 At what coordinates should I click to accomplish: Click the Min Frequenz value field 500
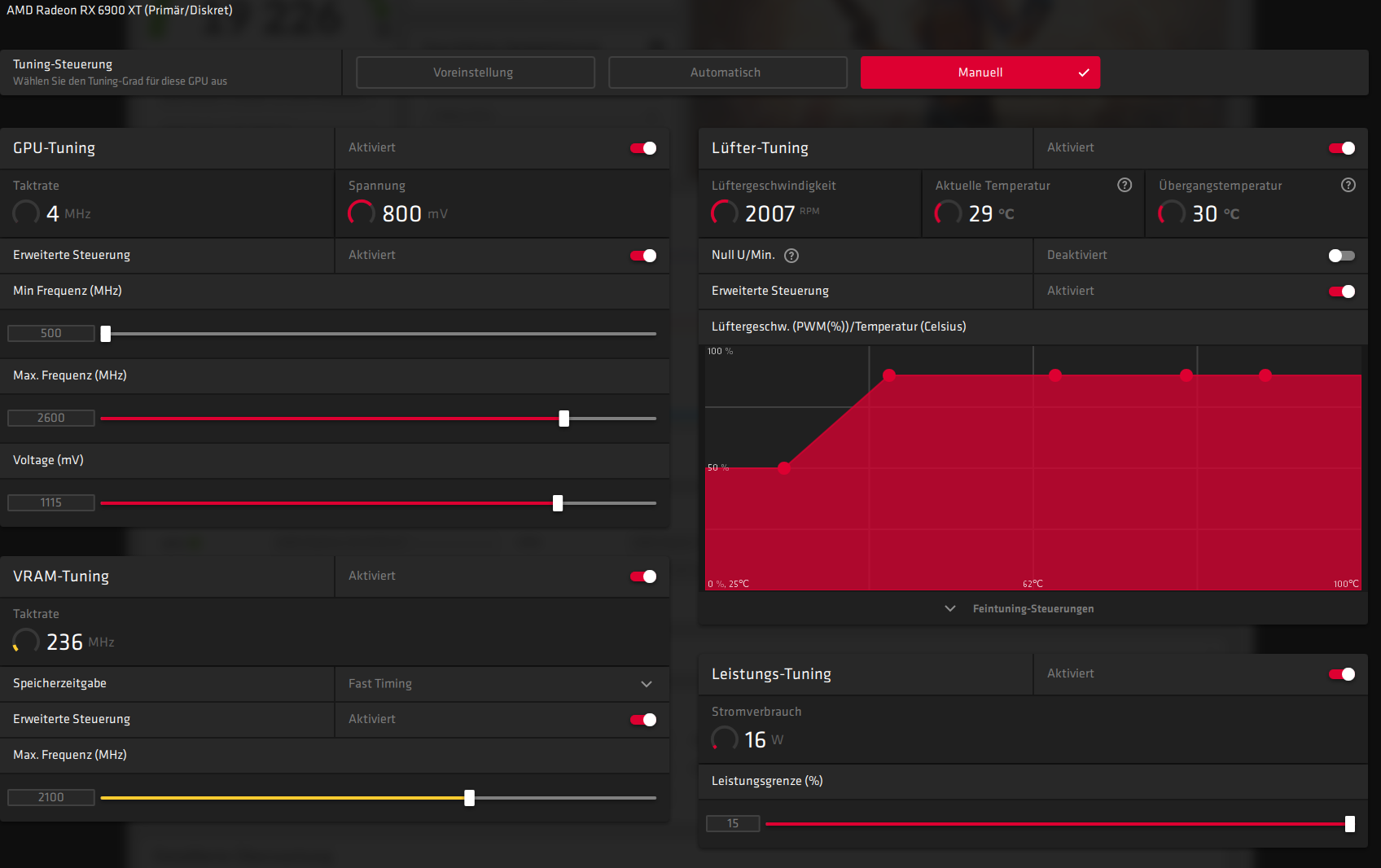51,333
